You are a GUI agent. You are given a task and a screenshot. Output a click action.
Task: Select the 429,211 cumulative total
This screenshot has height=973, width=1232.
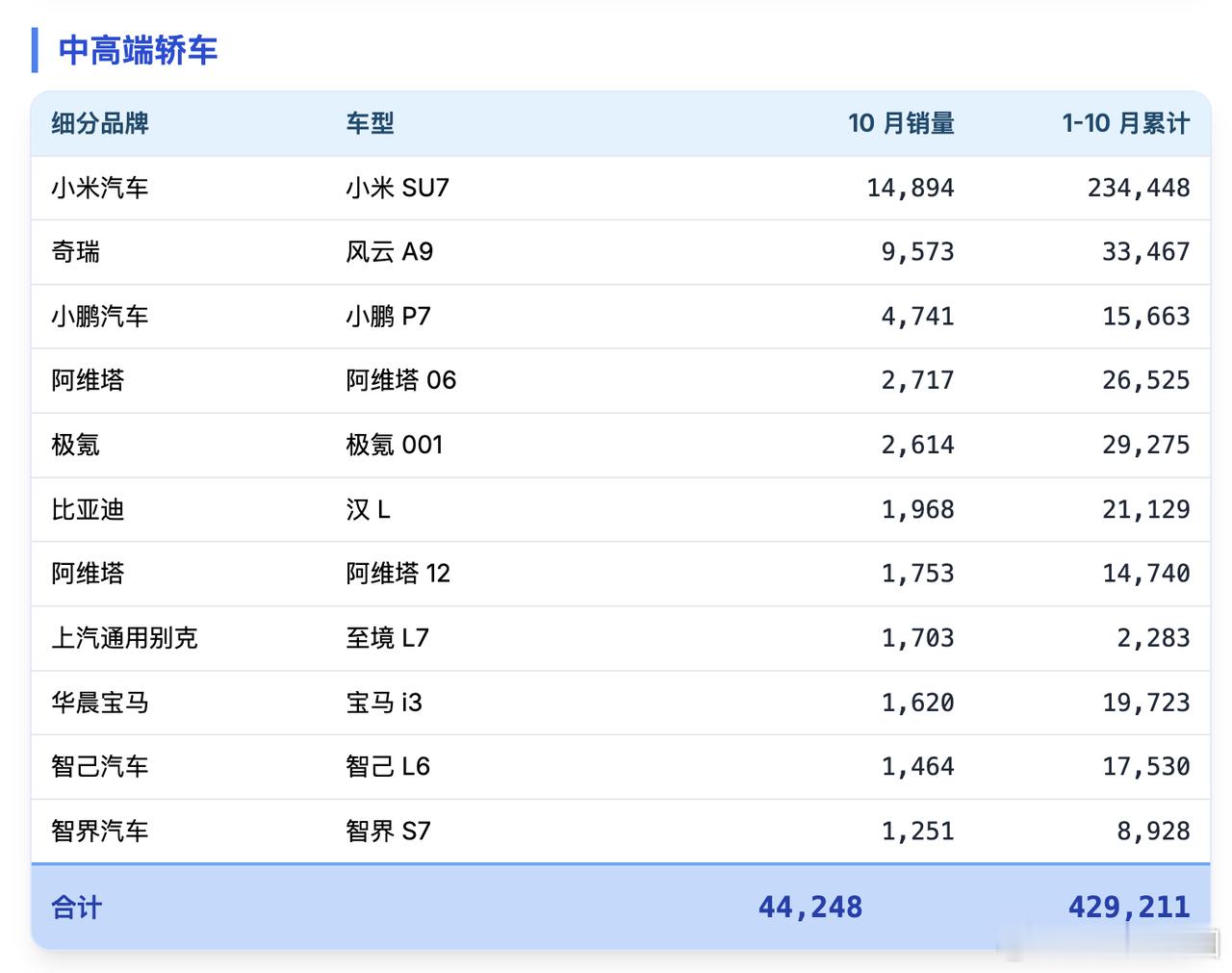pyautogui.click(x=1129, y=908)
